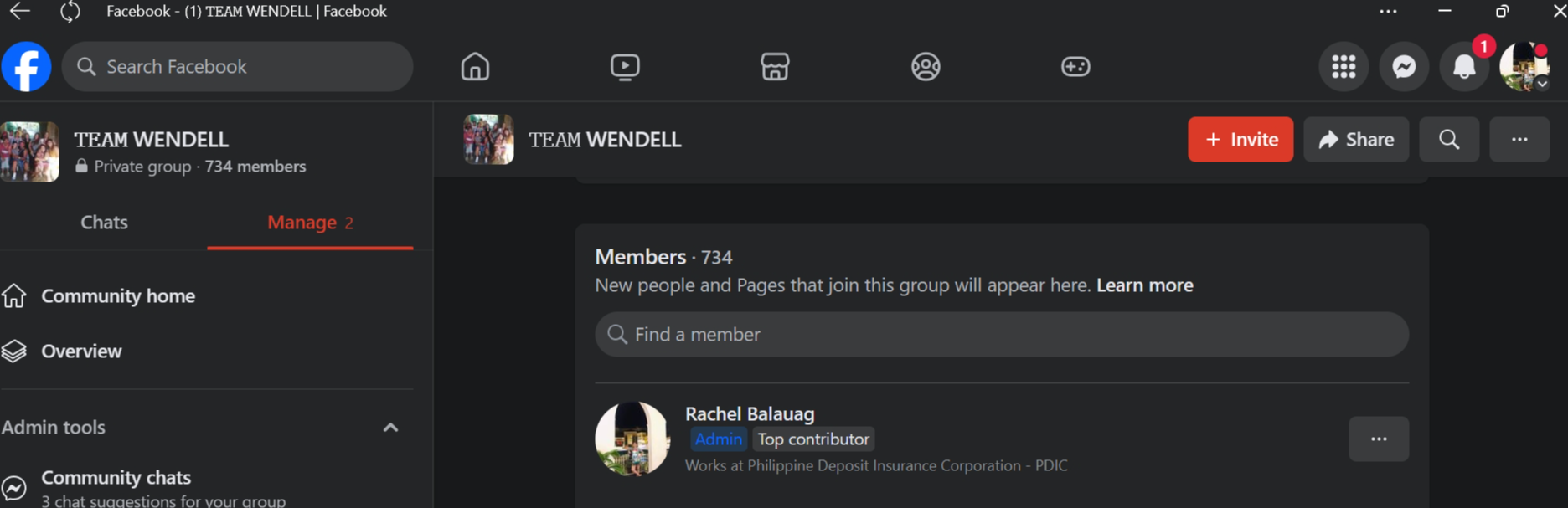Open Community home in sidebar

click(x=118, y=296)
